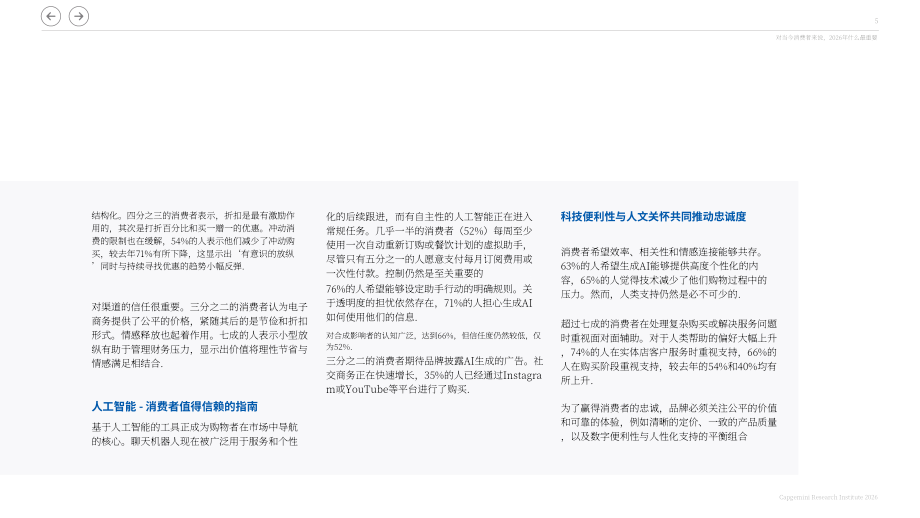Click paragraph starting 消费者希望效率、相关性
The width and height of the screenshot is (920, 518).
pos(664,273)
